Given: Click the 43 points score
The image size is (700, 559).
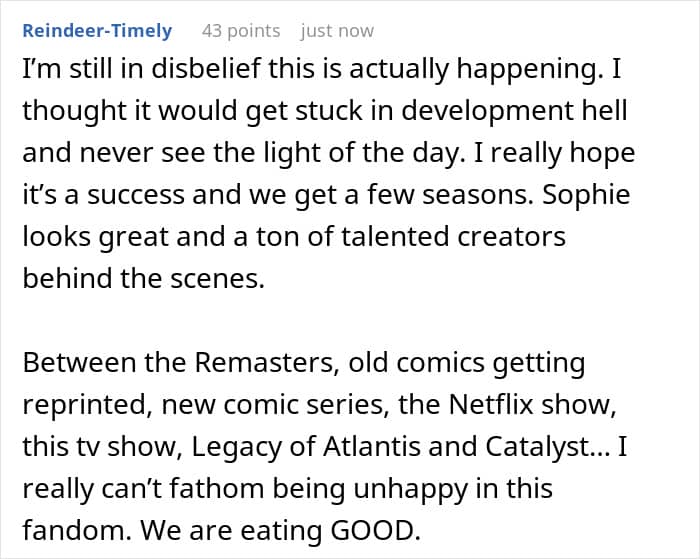Looking at the screenshot, I should coord(241,31).
